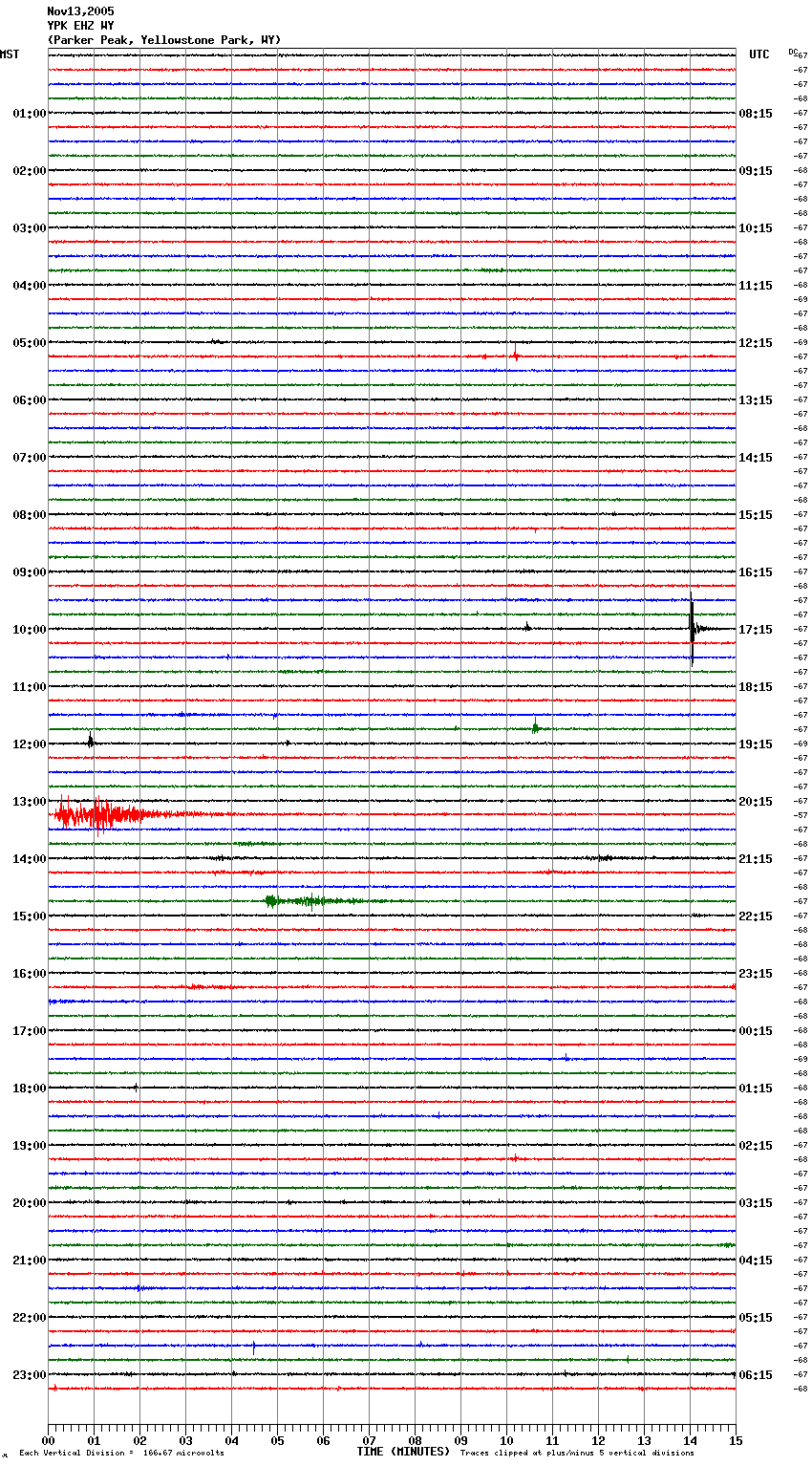The width and height of the screenshot is (812, 1466).
Task: Select the 11:00 MST time label
Action: [x=30, y=687]
